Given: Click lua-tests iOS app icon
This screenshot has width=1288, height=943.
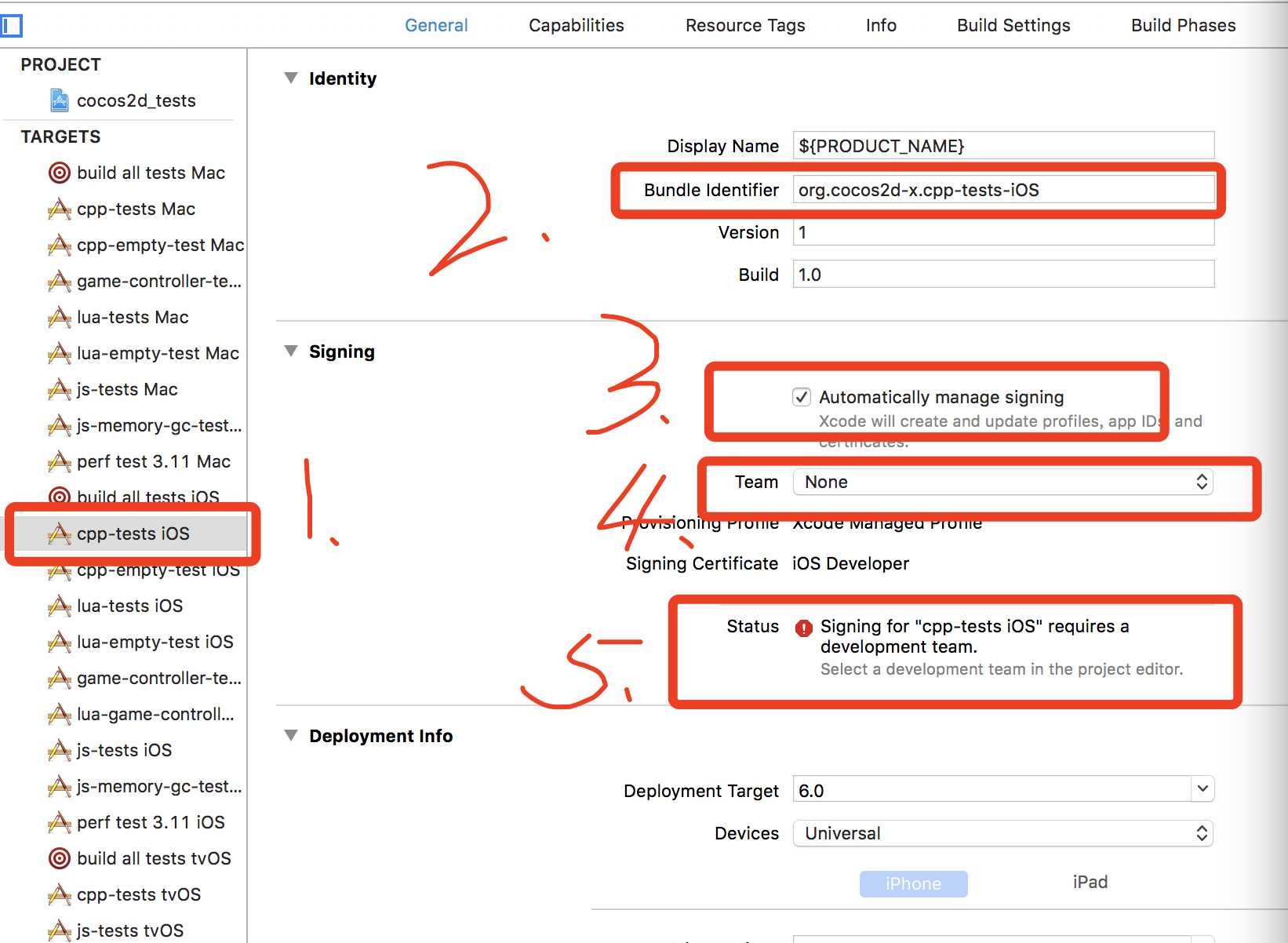Looking at the screenshot, I should coord(59,606).
